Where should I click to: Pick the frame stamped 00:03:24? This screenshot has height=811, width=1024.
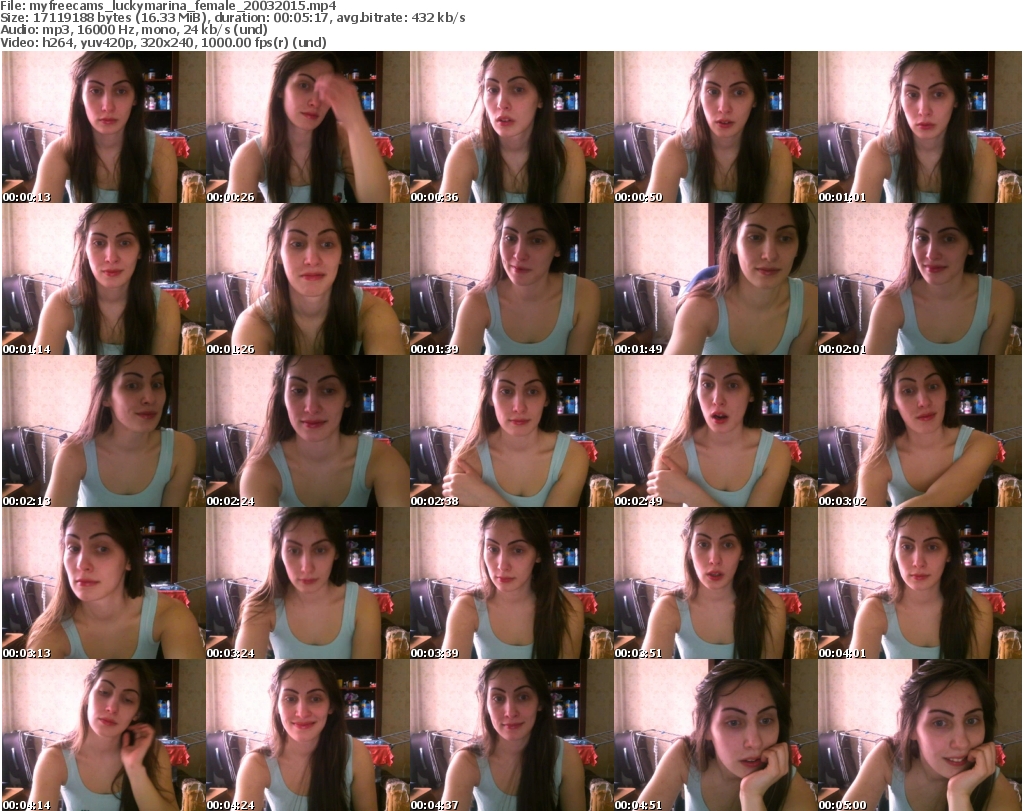click(308, 583)
